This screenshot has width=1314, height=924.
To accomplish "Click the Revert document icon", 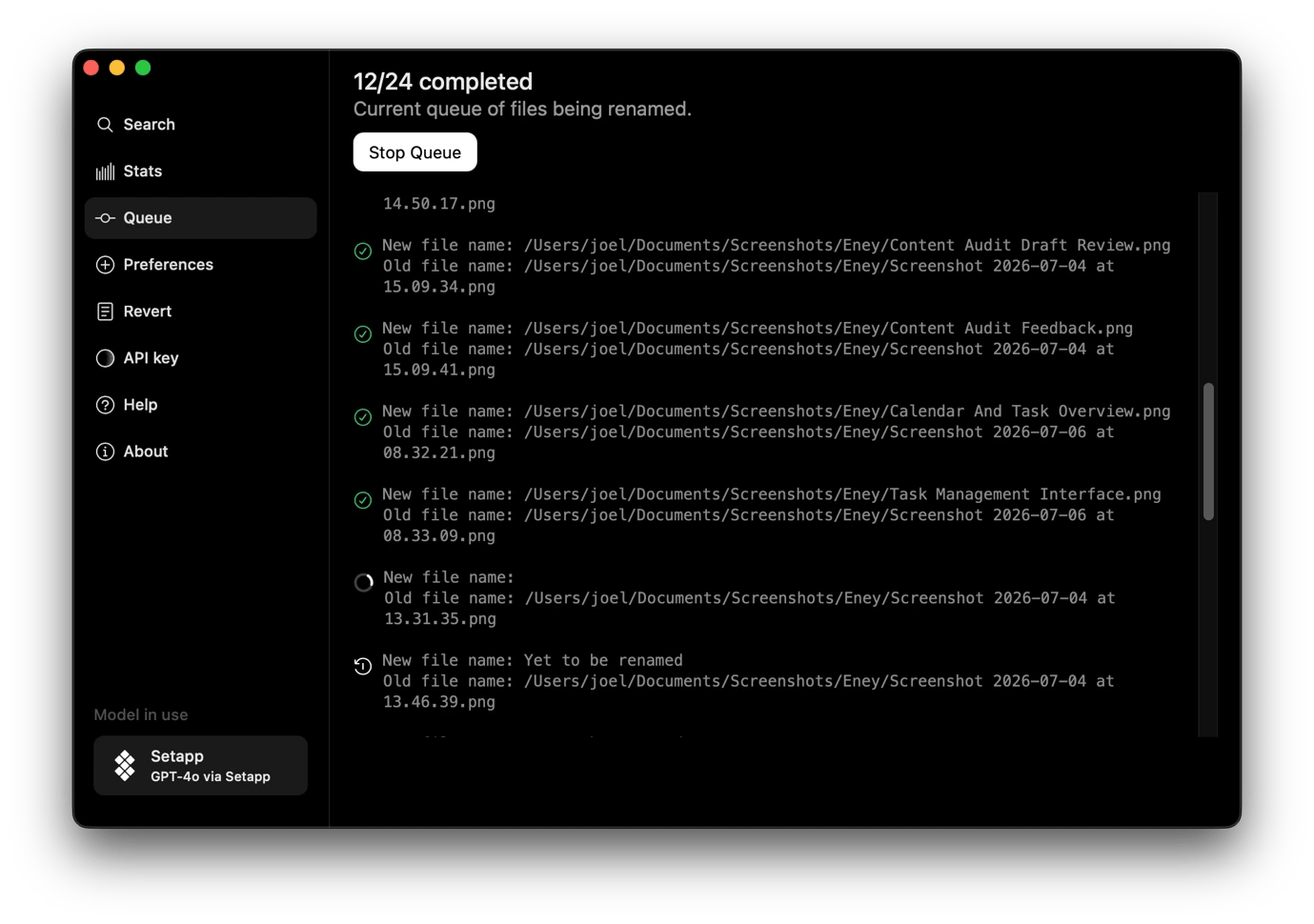I will (105, 311).
